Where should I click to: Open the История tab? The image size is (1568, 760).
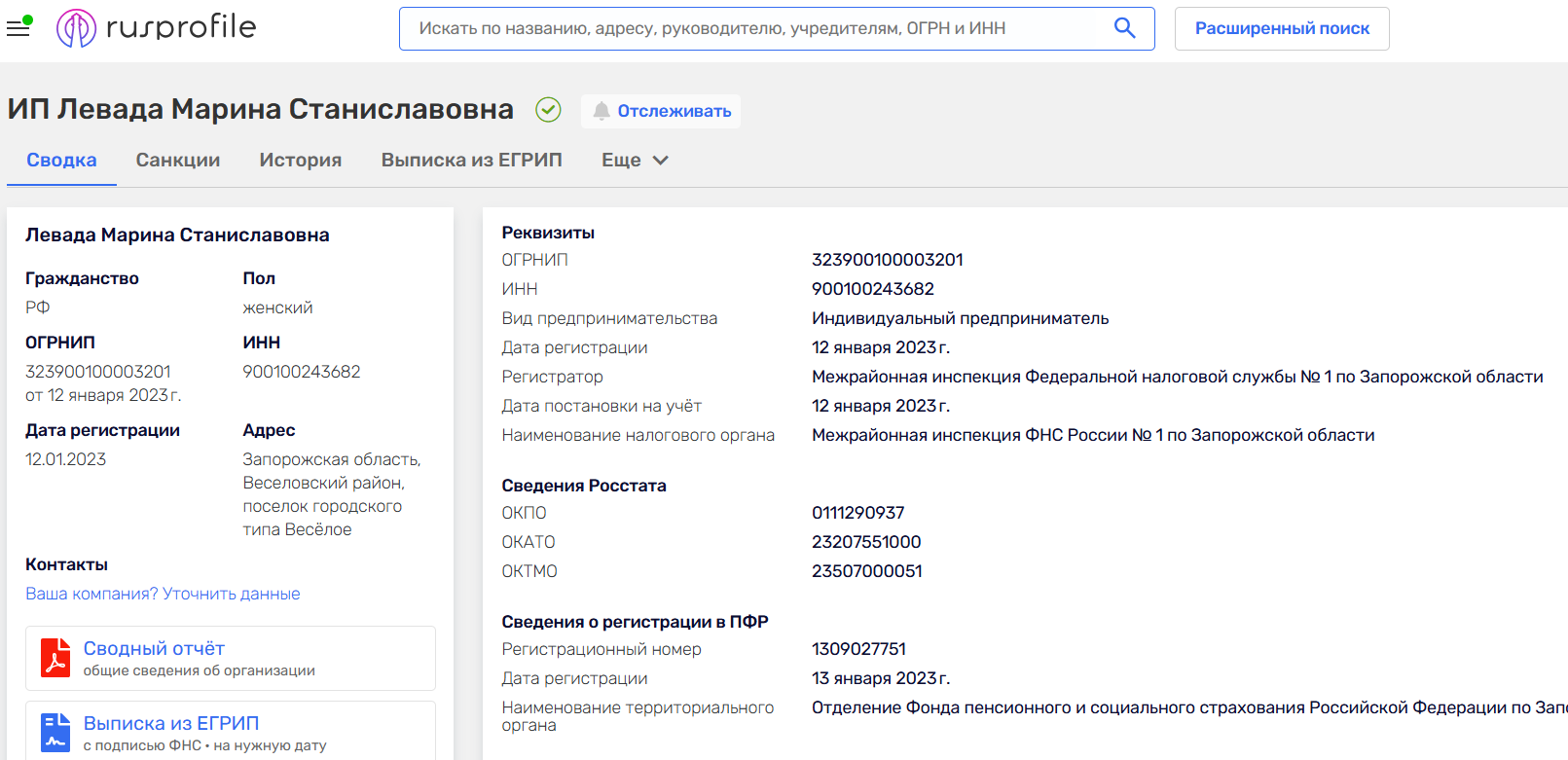point(301,161)
